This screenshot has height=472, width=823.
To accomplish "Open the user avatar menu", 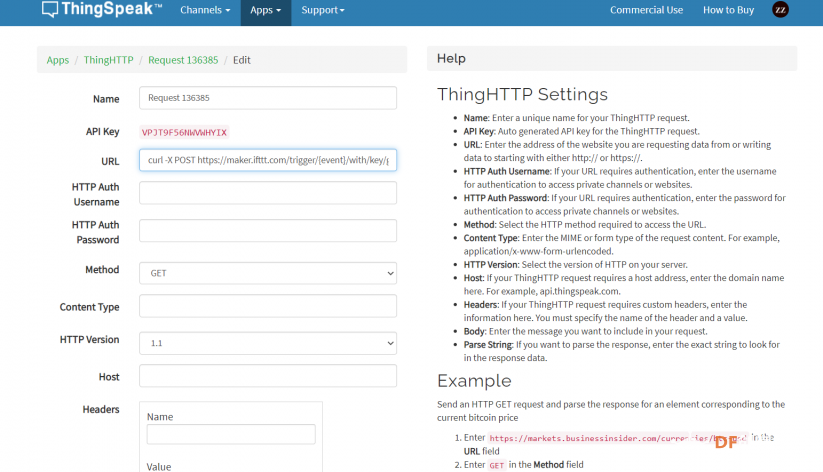I will click(780, 9).
